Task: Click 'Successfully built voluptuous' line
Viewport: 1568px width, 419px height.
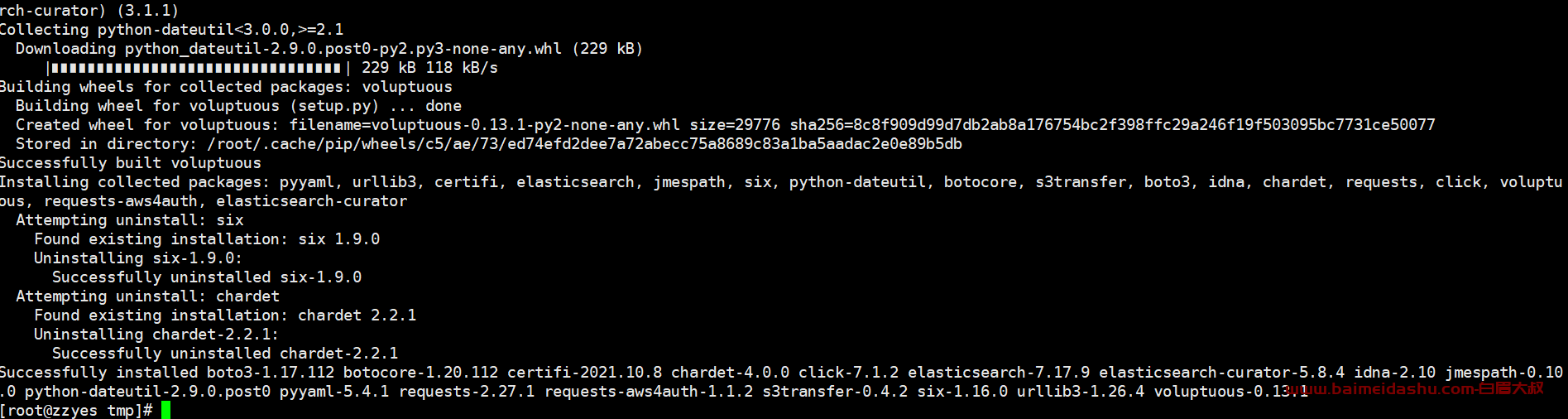Action: tap(131, 163)
